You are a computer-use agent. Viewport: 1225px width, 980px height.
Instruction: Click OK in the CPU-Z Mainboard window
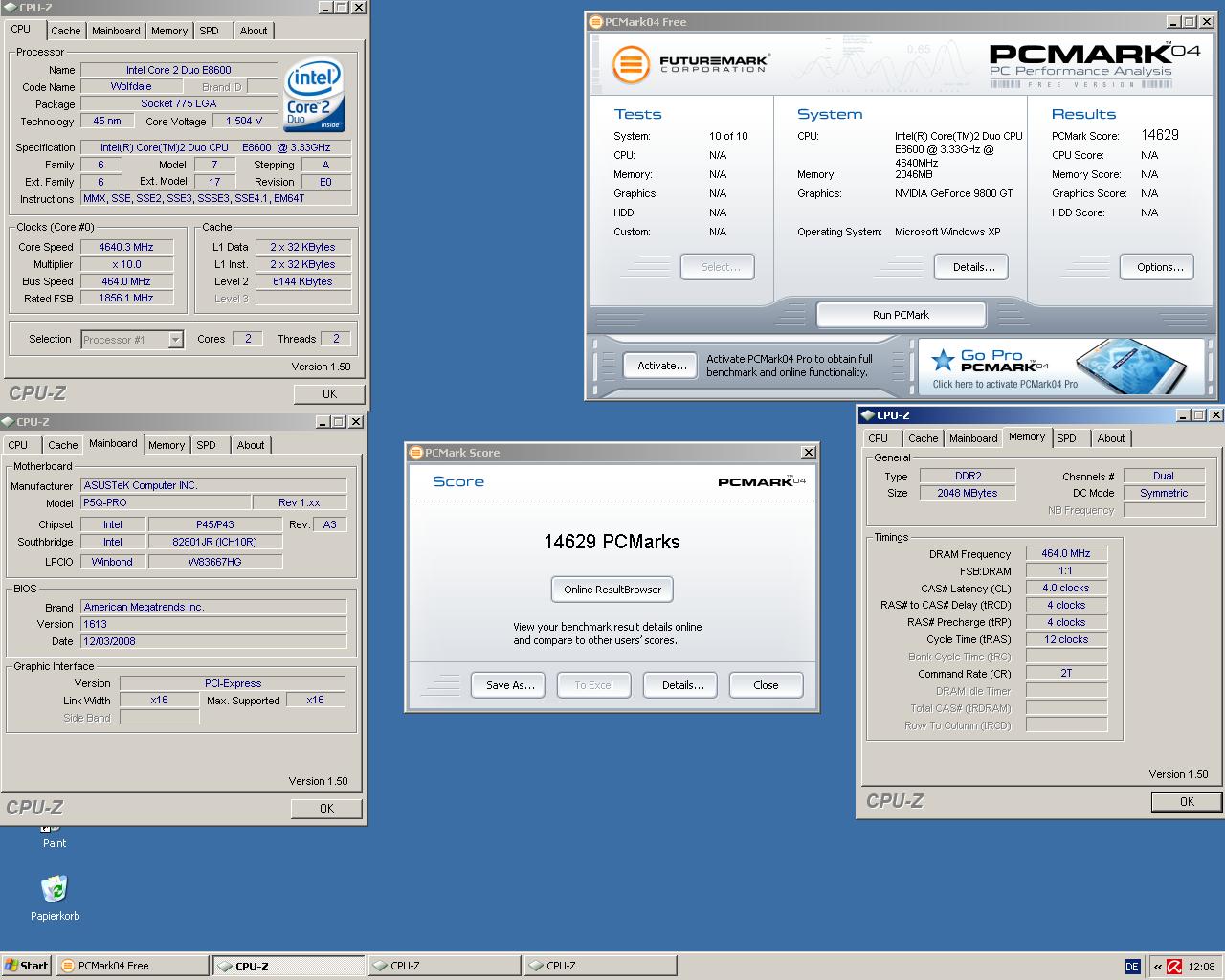[326, 808]
